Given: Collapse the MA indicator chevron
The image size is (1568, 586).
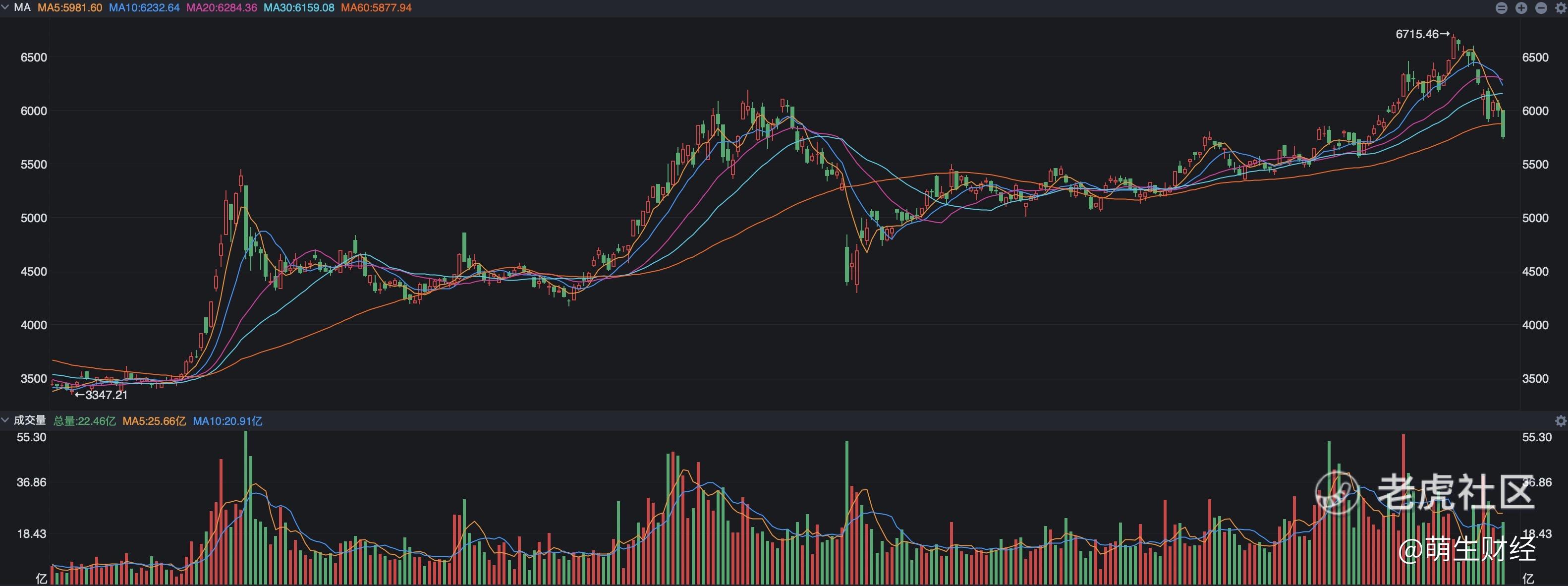Looking at the screenshot, I should tap(5, 7).
